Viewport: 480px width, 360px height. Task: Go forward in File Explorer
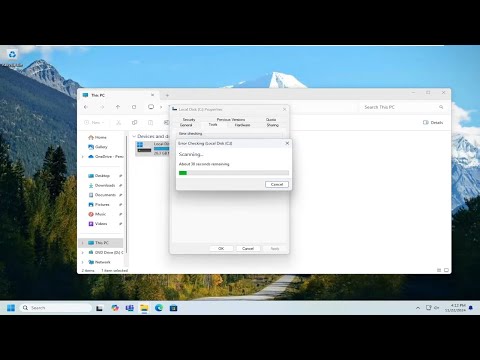tap(102, 107)
